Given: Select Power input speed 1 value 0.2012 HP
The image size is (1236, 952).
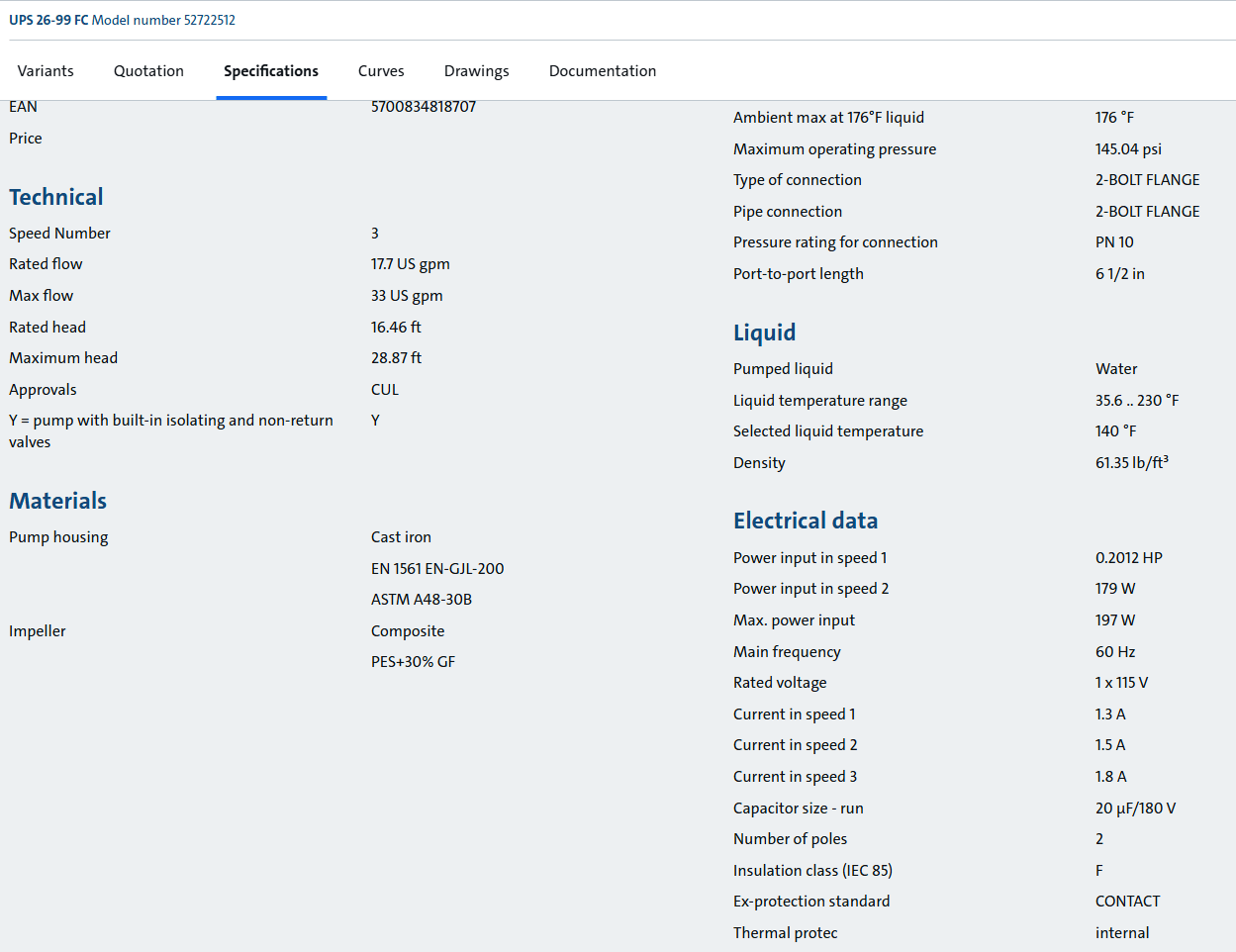Looking at the screenshot, I should pyautogui.click(x=1128, y=558).
